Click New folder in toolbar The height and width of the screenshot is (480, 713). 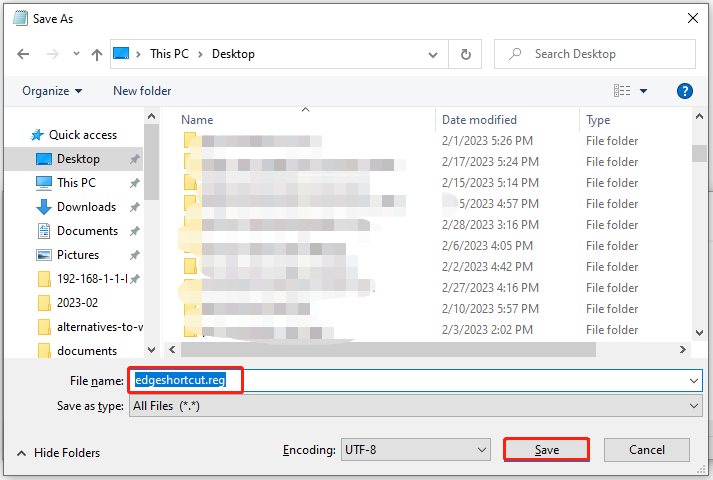point(142,91)
